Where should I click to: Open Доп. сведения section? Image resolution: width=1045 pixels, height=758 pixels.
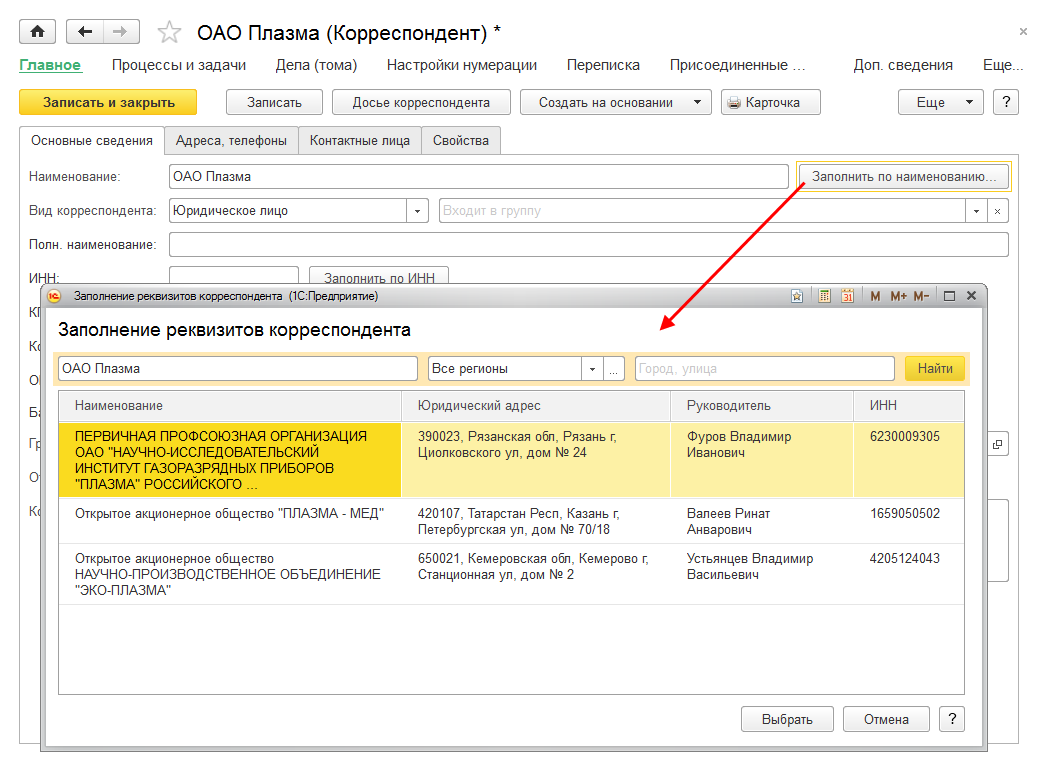pos(903,65)
